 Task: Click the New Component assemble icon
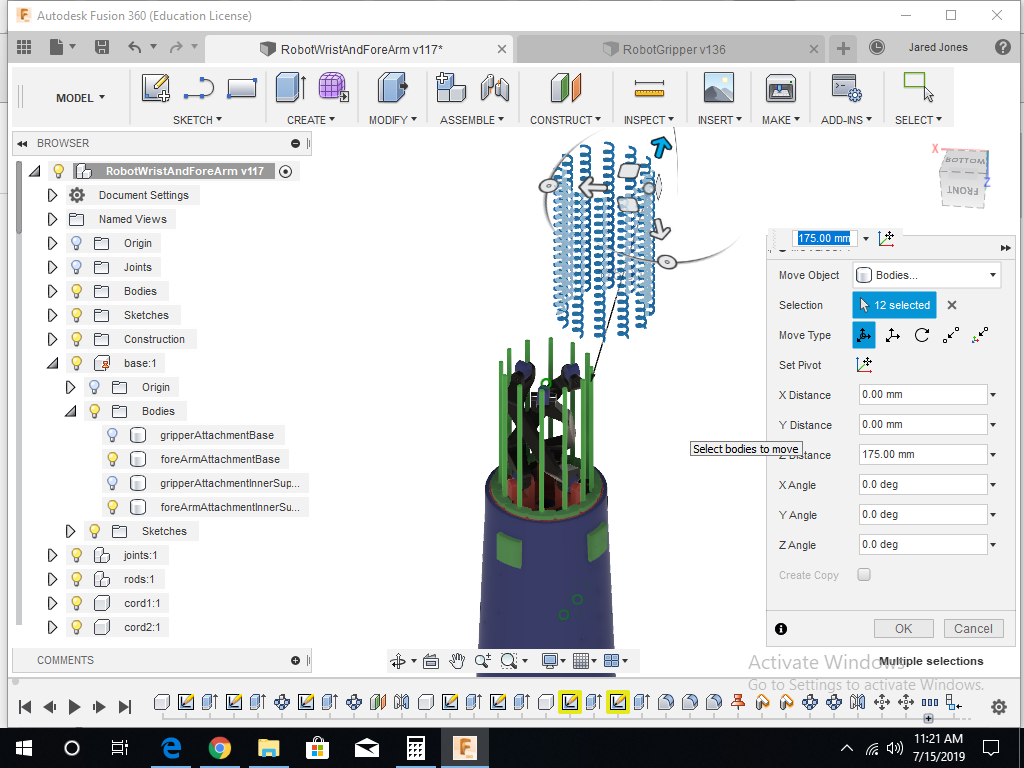point(451,88)
